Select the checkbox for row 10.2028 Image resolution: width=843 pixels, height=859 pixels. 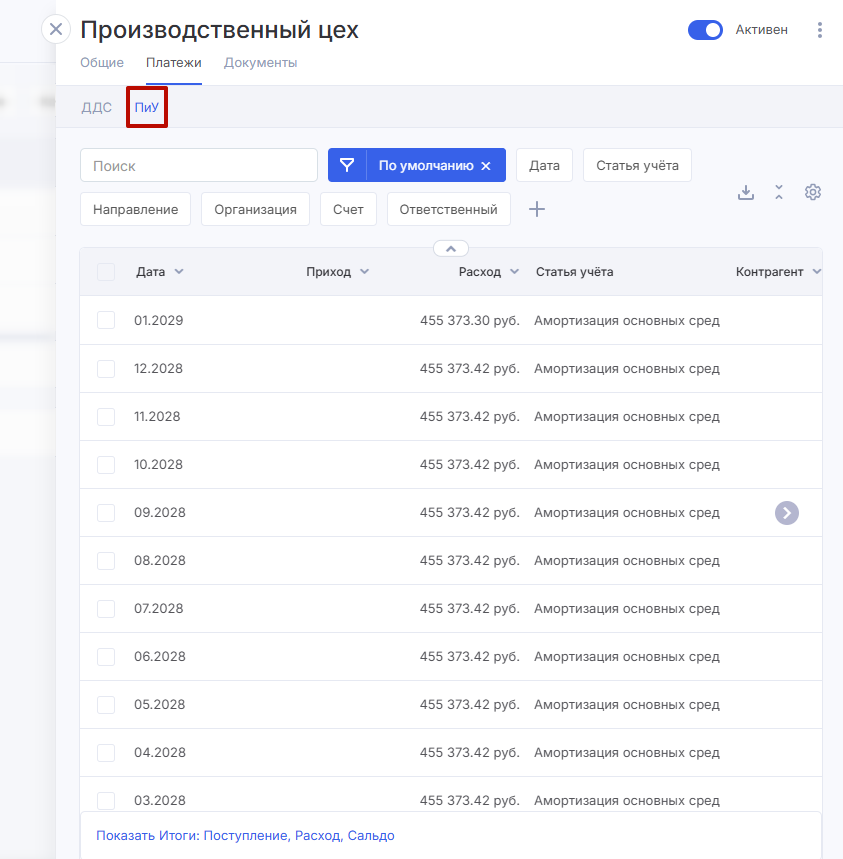[x=106, y=465]
